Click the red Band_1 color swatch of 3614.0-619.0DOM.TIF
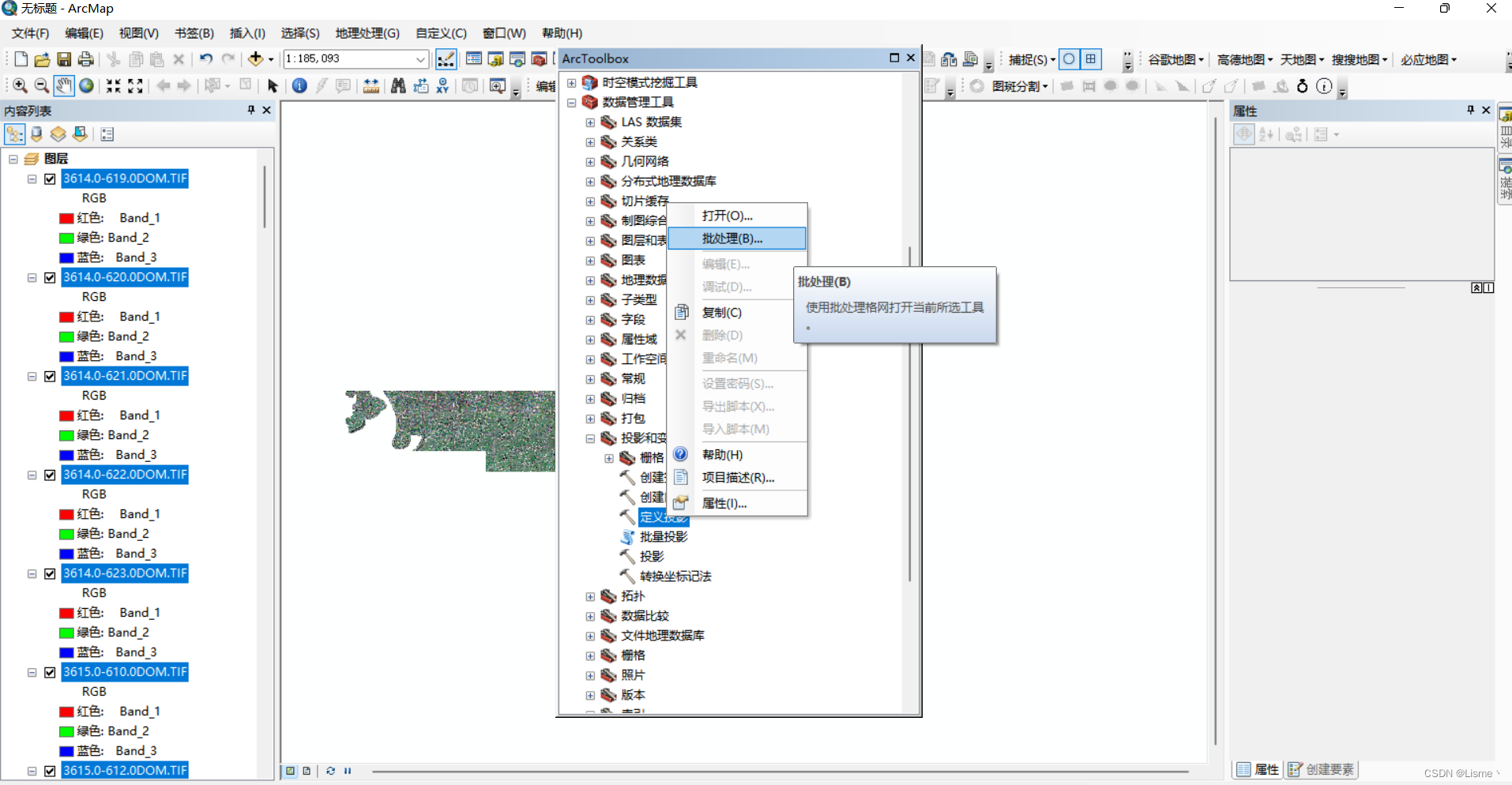Image resolution: width=1512 pixels, height=785 pixels. point(66,219)
